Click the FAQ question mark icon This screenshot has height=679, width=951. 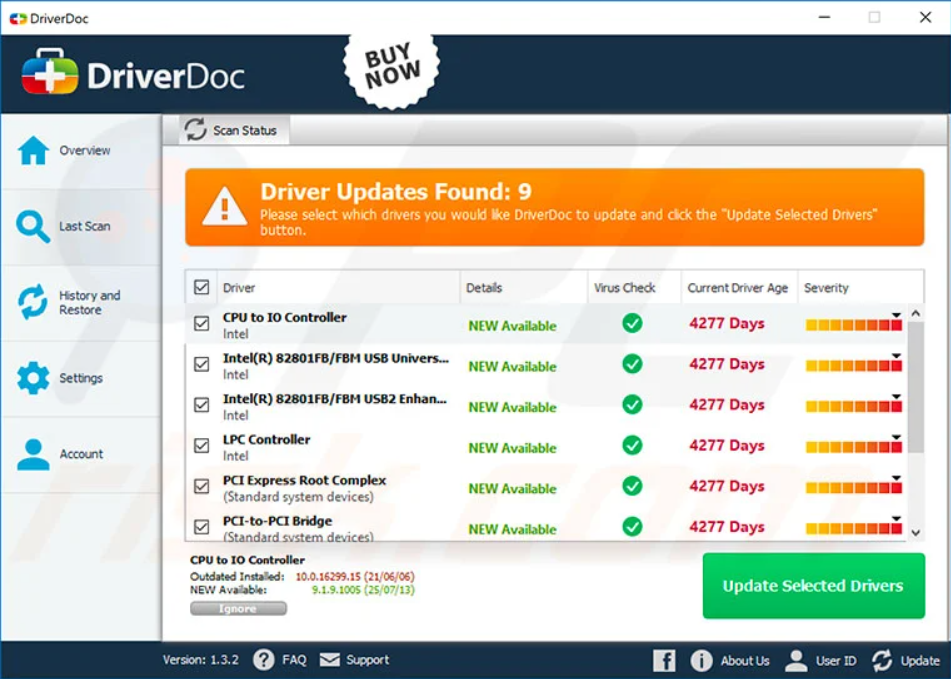pos(264,660)
